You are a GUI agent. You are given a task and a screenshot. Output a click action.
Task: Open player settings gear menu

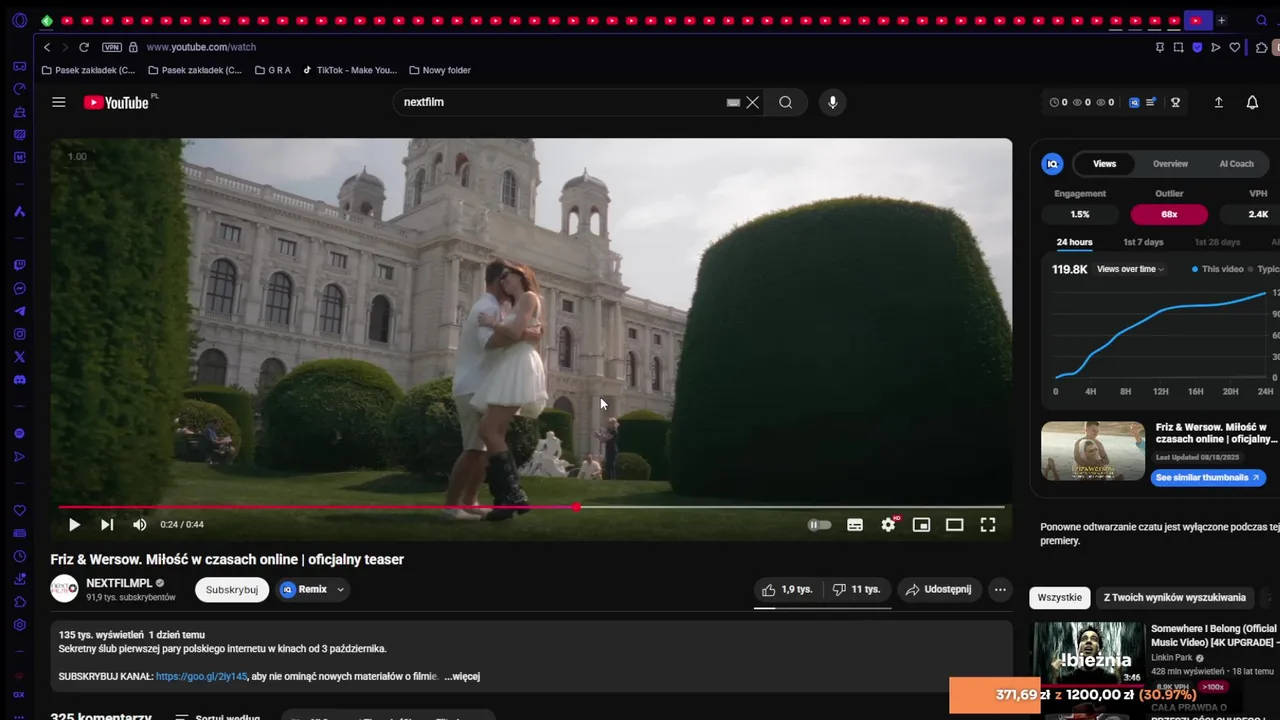pyautogui.click(x=888, y=524)
